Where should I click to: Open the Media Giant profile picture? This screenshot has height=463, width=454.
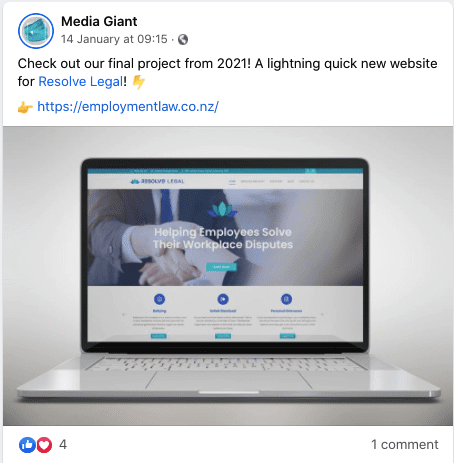pyautogui.click(x=36, y=31)
